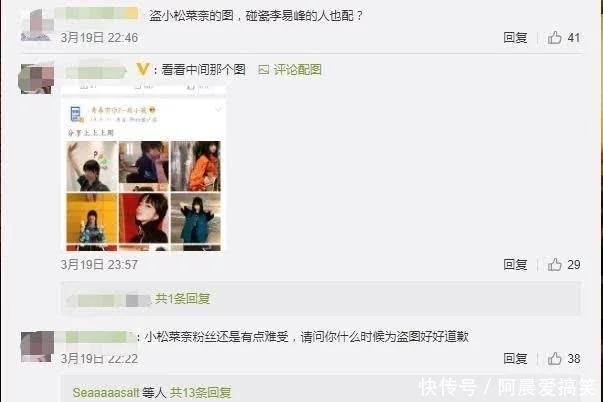Screen dimensions: 603x402
Task: Click the yellow V verified badge
Action: tap(143, 69)
